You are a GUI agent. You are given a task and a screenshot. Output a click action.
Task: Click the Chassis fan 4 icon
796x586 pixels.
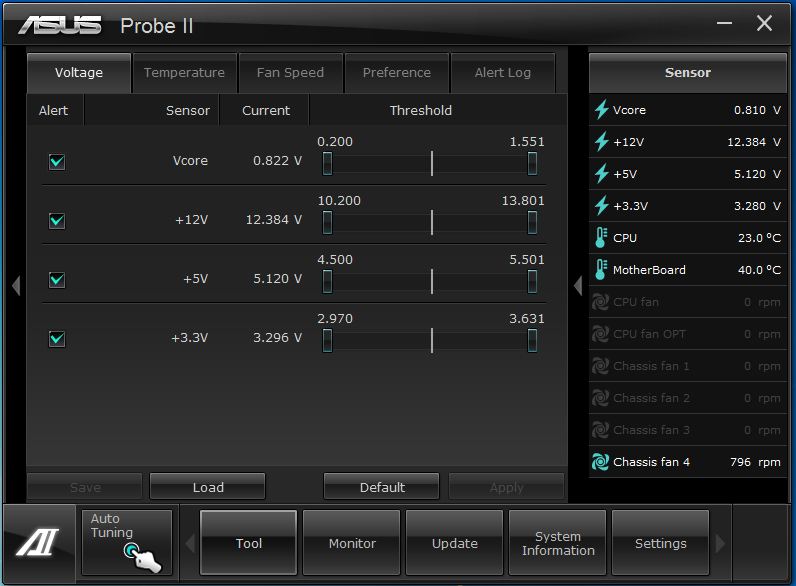pyautogui.click(x=601, y=462)
